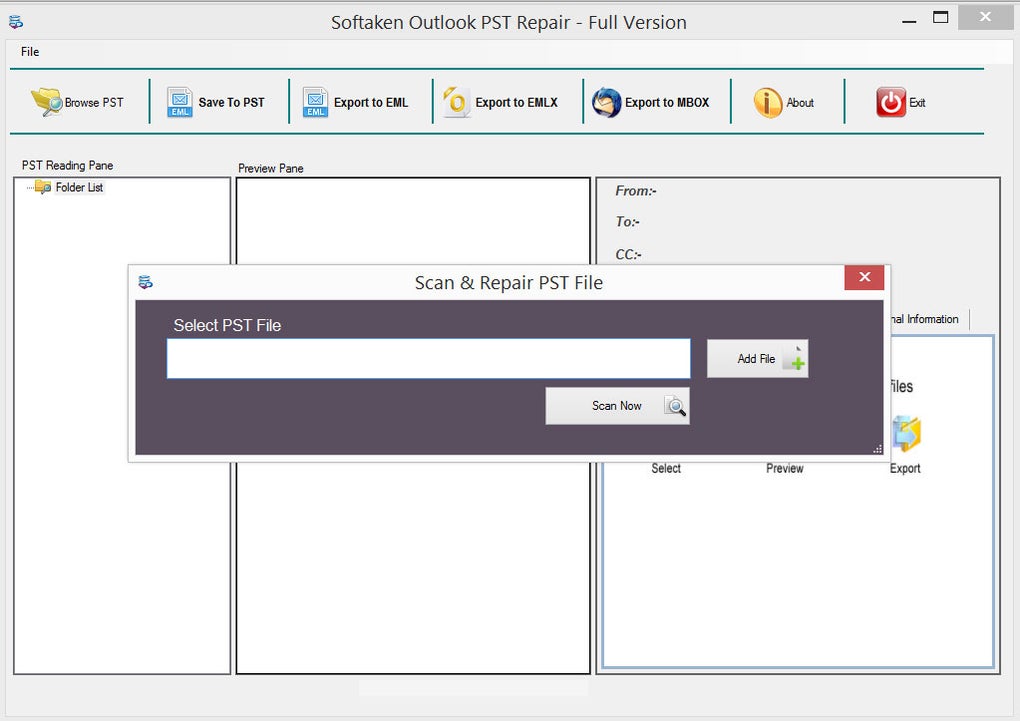Viewport: 1020px width, 721px height.
Task: Open the File menu
Action: [x=30, y=51]
